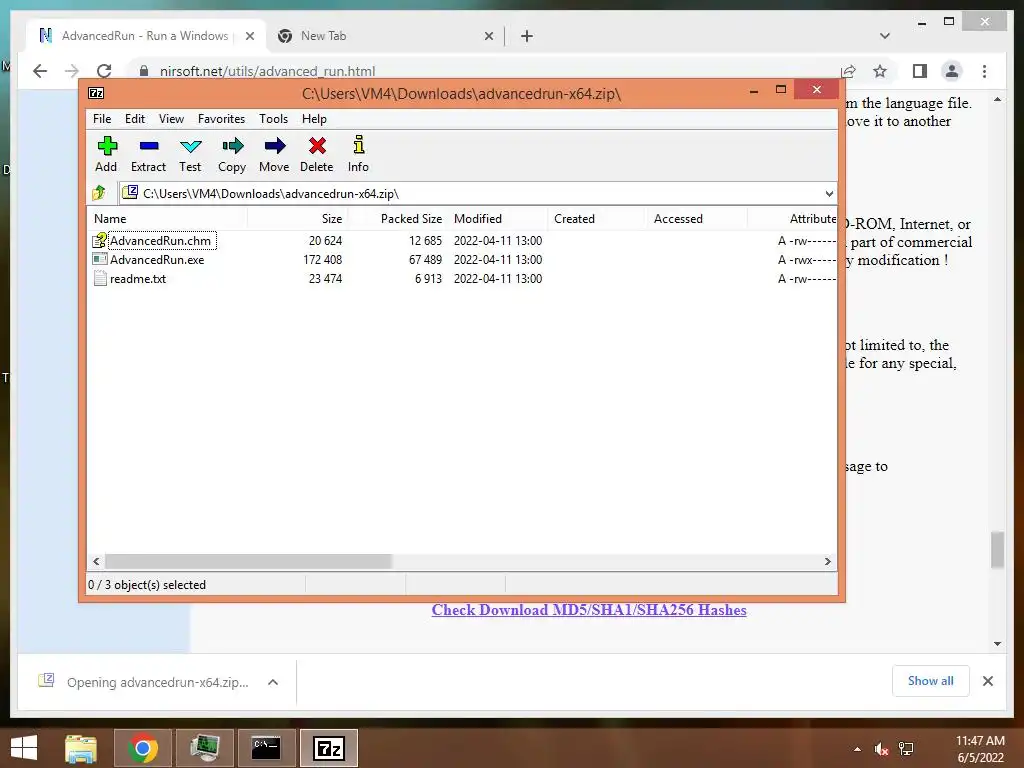This screenshot has width=1024, height=768.
Task: Open the Chrome profile avatar
Action: coord(952,71)
